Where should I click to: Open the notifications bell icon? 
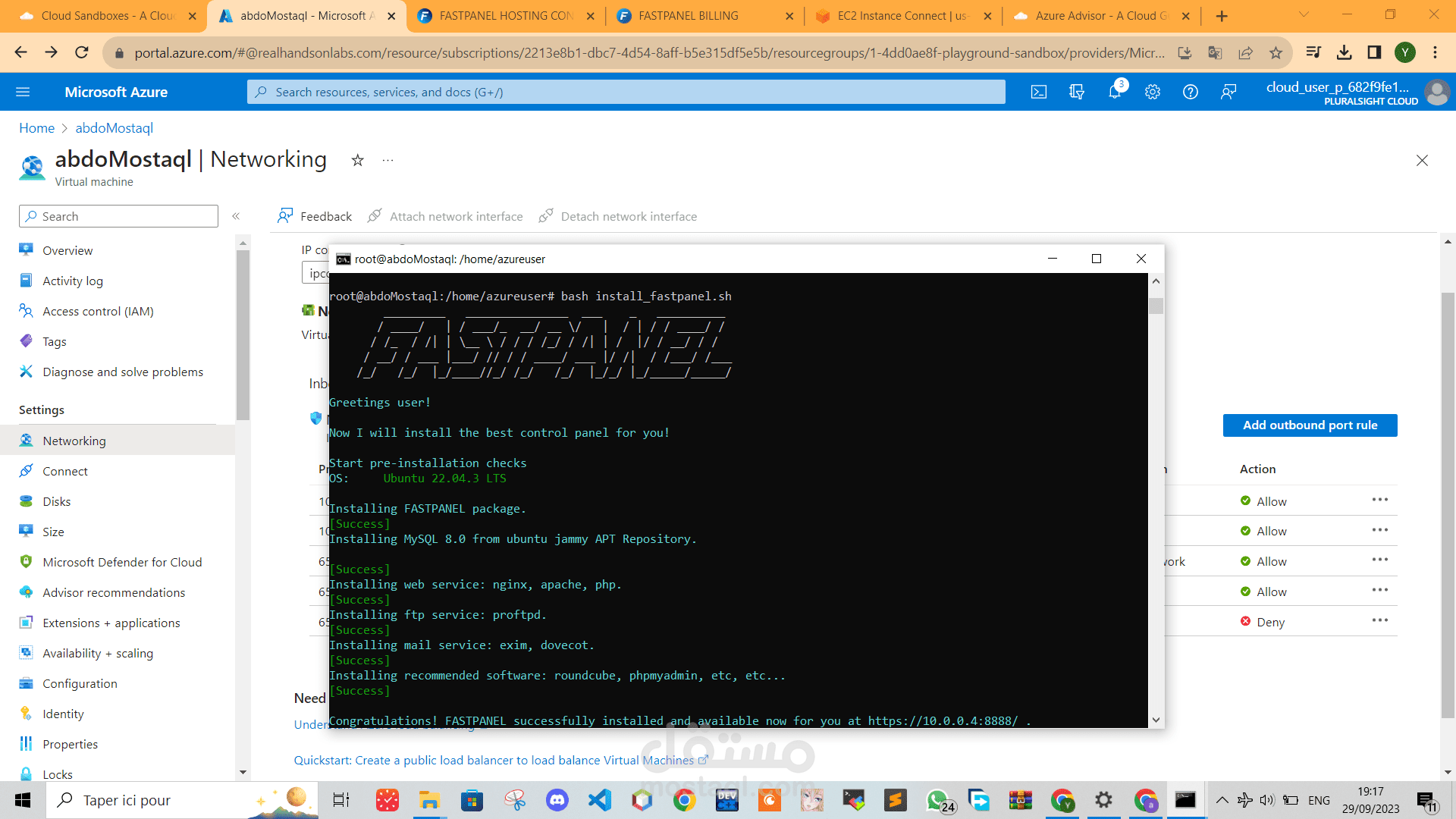point(1114,92)
